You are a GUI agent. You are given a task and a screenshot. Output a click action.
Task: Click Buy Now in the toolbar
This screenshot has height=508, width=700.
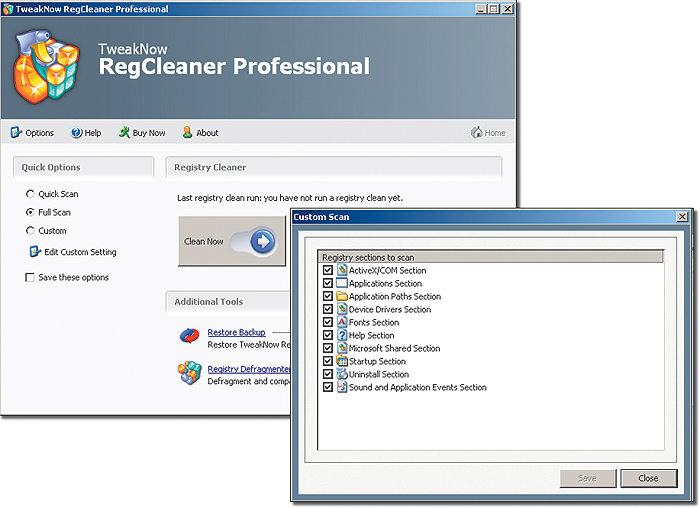click(x=142, y=133)
